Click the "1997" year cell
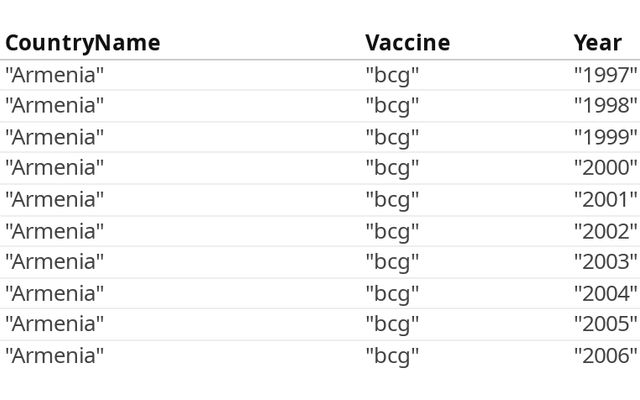640x400 pixels. click(x=605, y=75)
